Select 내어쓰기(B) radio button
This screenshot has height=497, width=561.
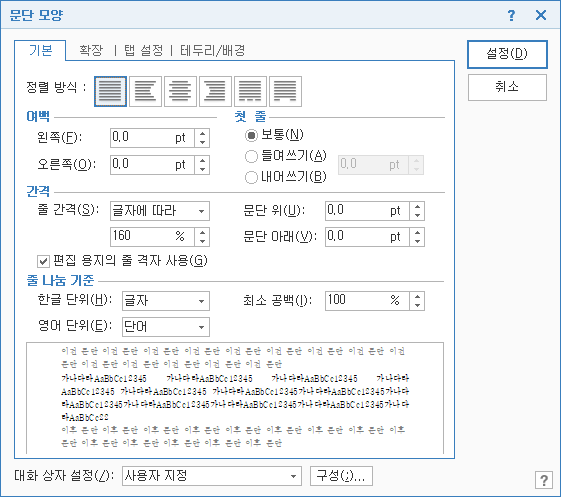click(251, 177)
